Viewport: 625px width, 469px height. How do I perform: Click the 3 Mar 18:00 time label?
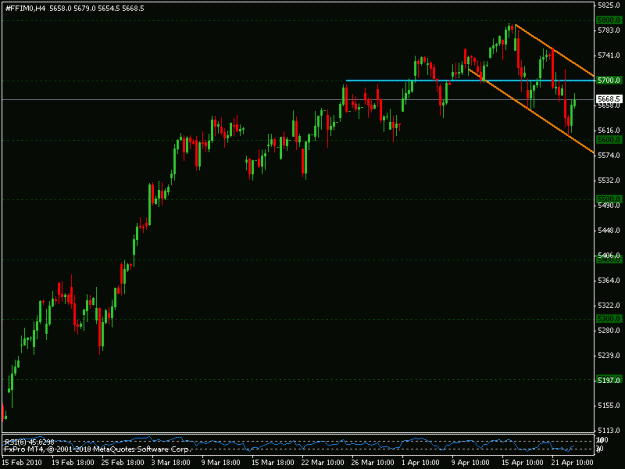point(171,463)
